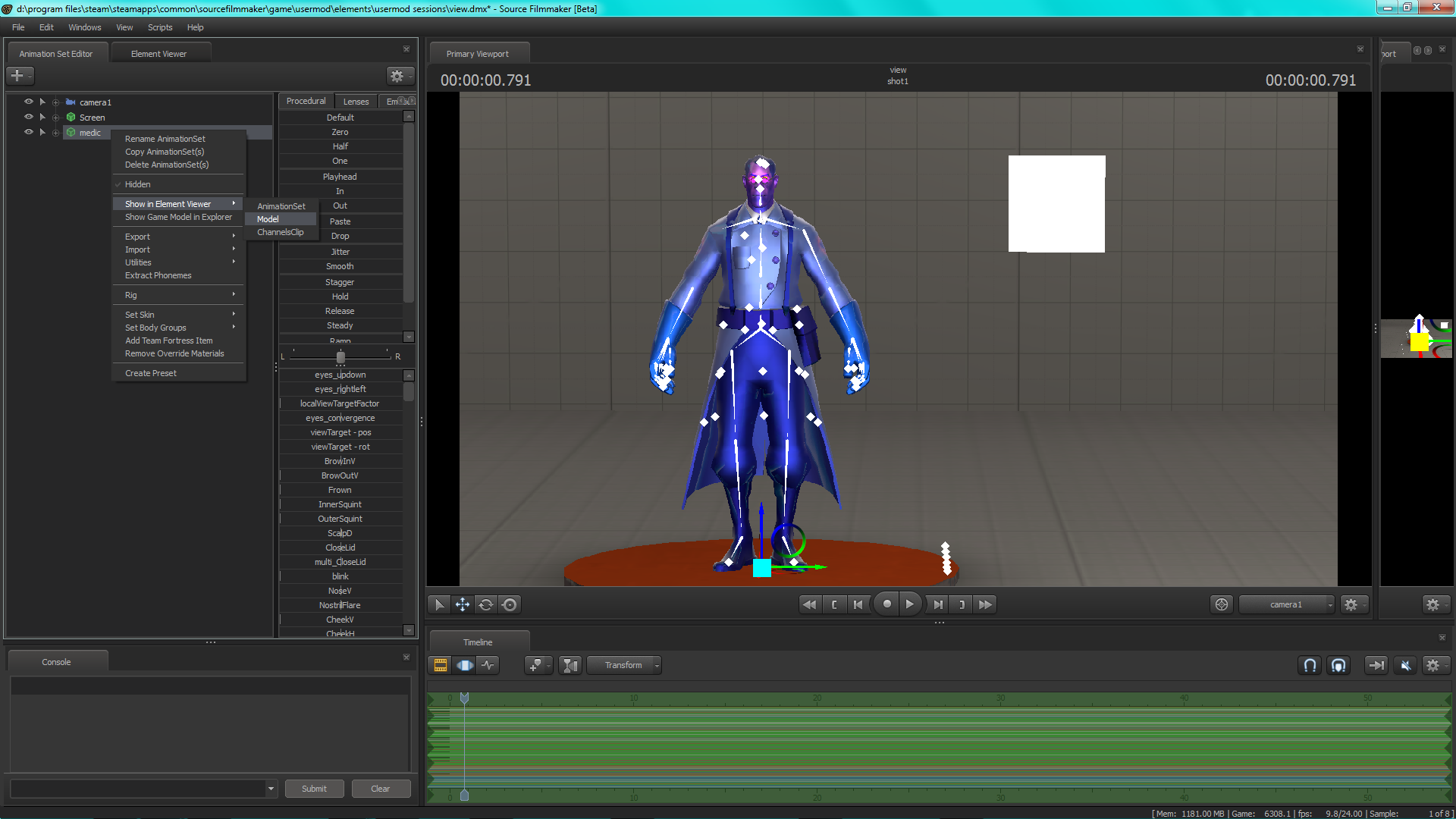Viewport: 1456px width, 819px height.
Task: Toggle the Hidden context menu option
Action: [x=138, y=184]
